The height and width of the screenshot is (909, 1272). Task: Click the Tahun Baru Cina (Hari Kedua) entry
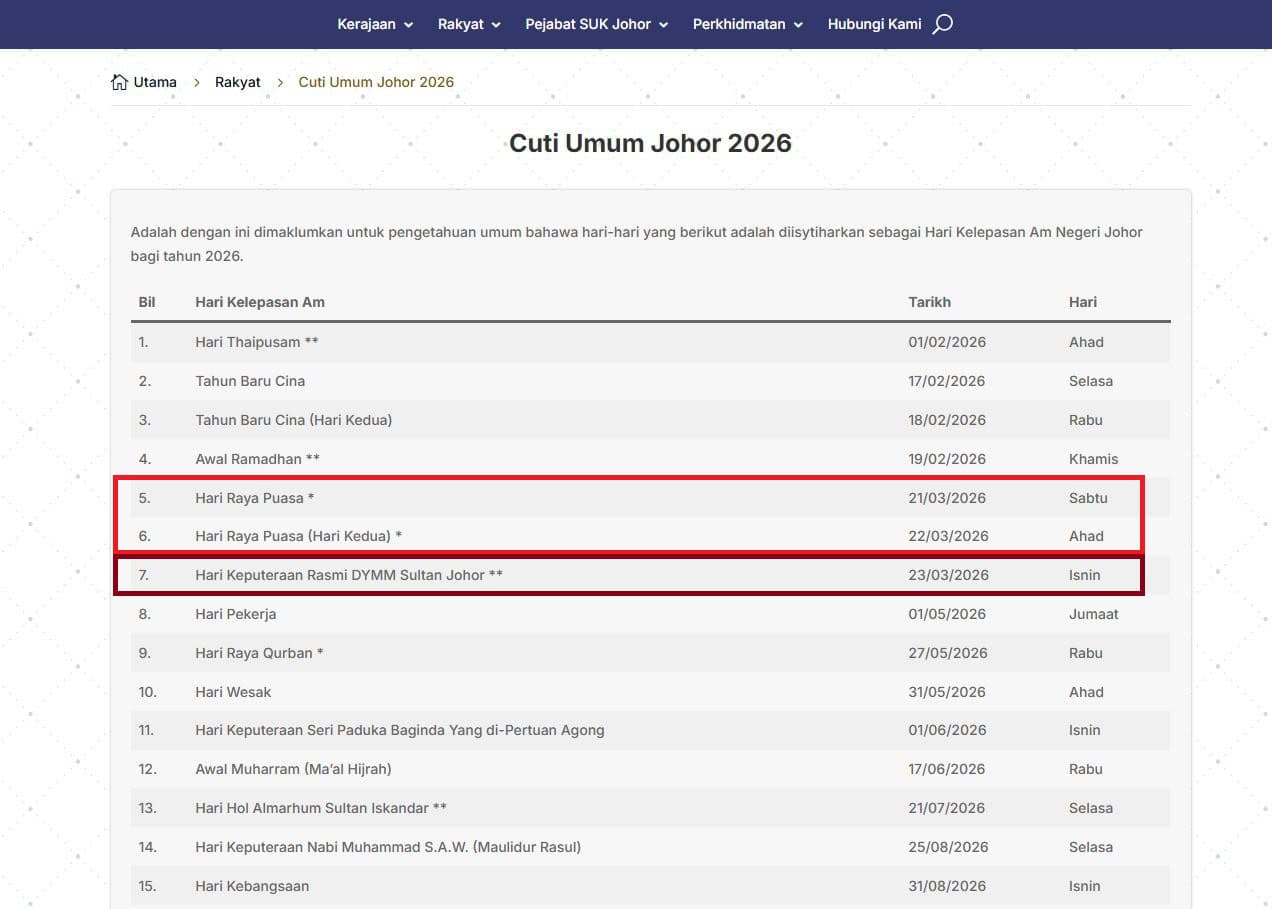tap(294, 420)
